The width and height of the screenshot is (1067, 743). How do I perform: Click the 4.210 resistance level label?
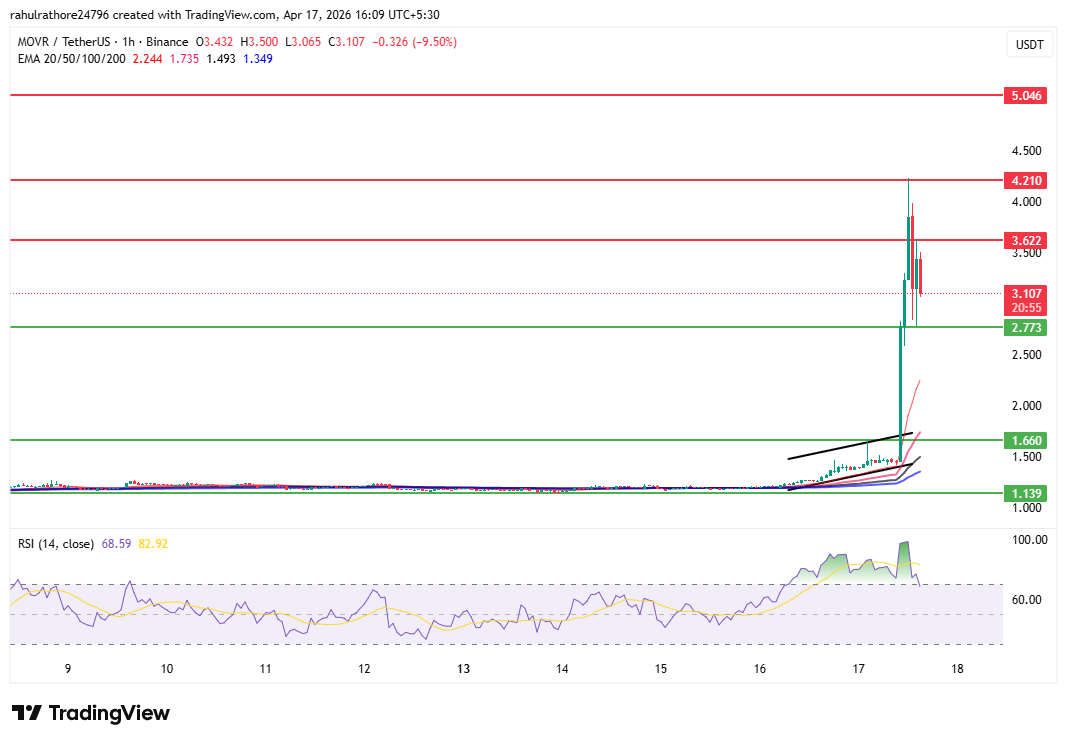click(x=1025, y=181)
